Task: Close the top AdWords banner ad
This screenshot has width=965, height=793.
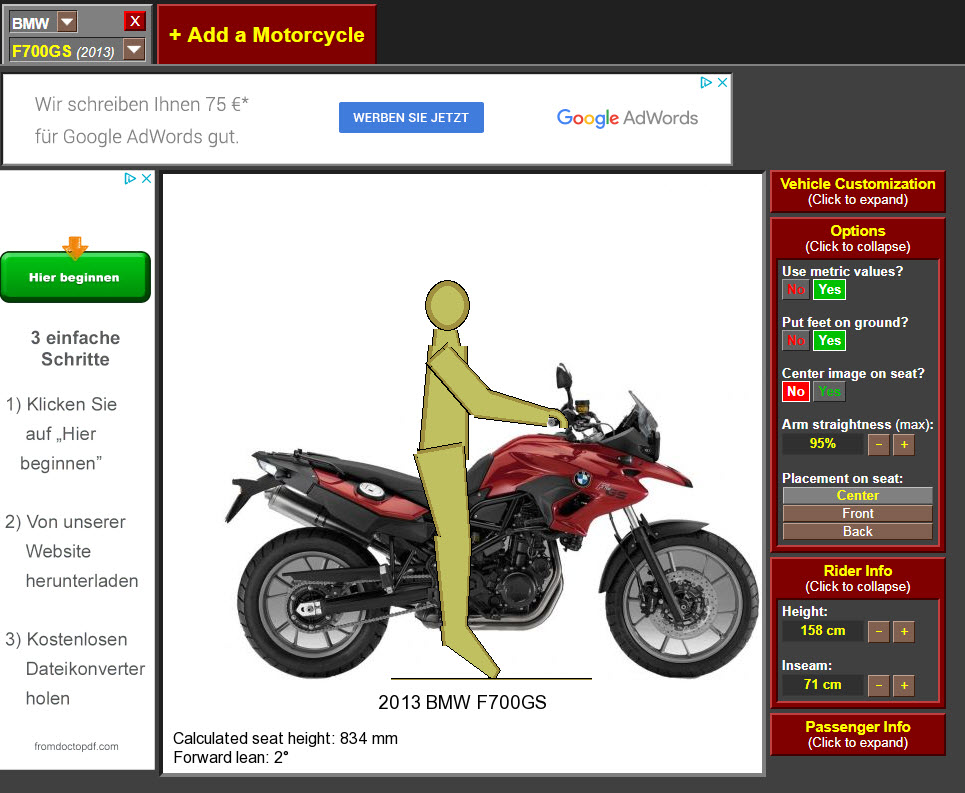Action: pos(723,83)
